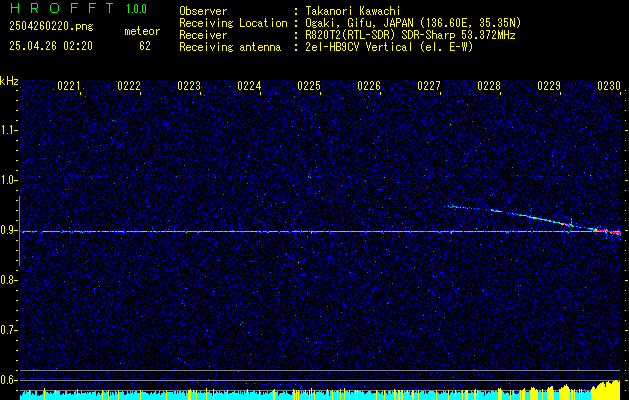Click frequency axis label 0.7
The height and width of the screenshot is (400, 629).
pos(9,330)
